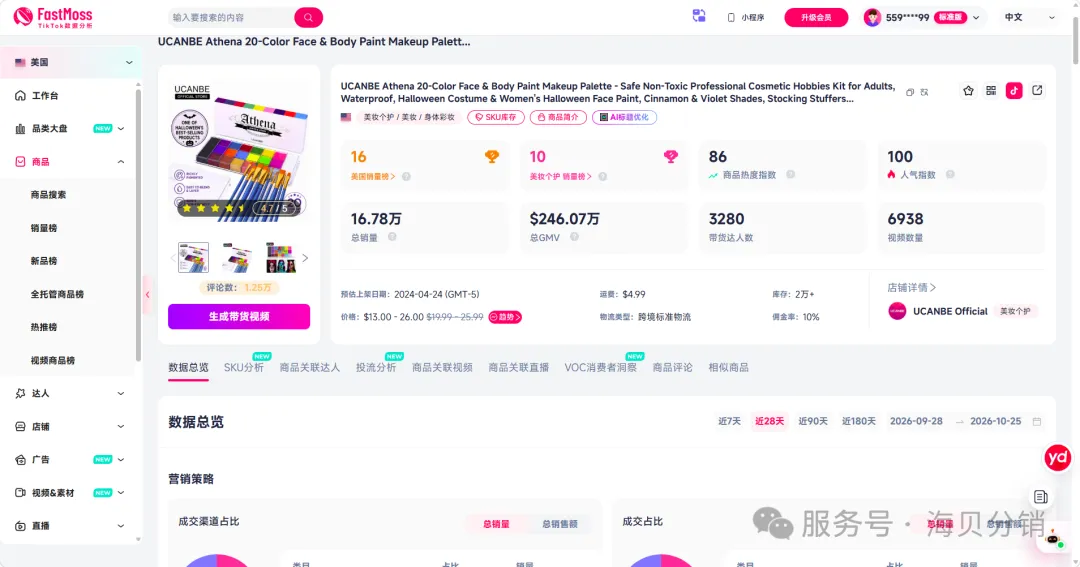
Task: Show next product images with the right arrow
Action: pos(305,258)
